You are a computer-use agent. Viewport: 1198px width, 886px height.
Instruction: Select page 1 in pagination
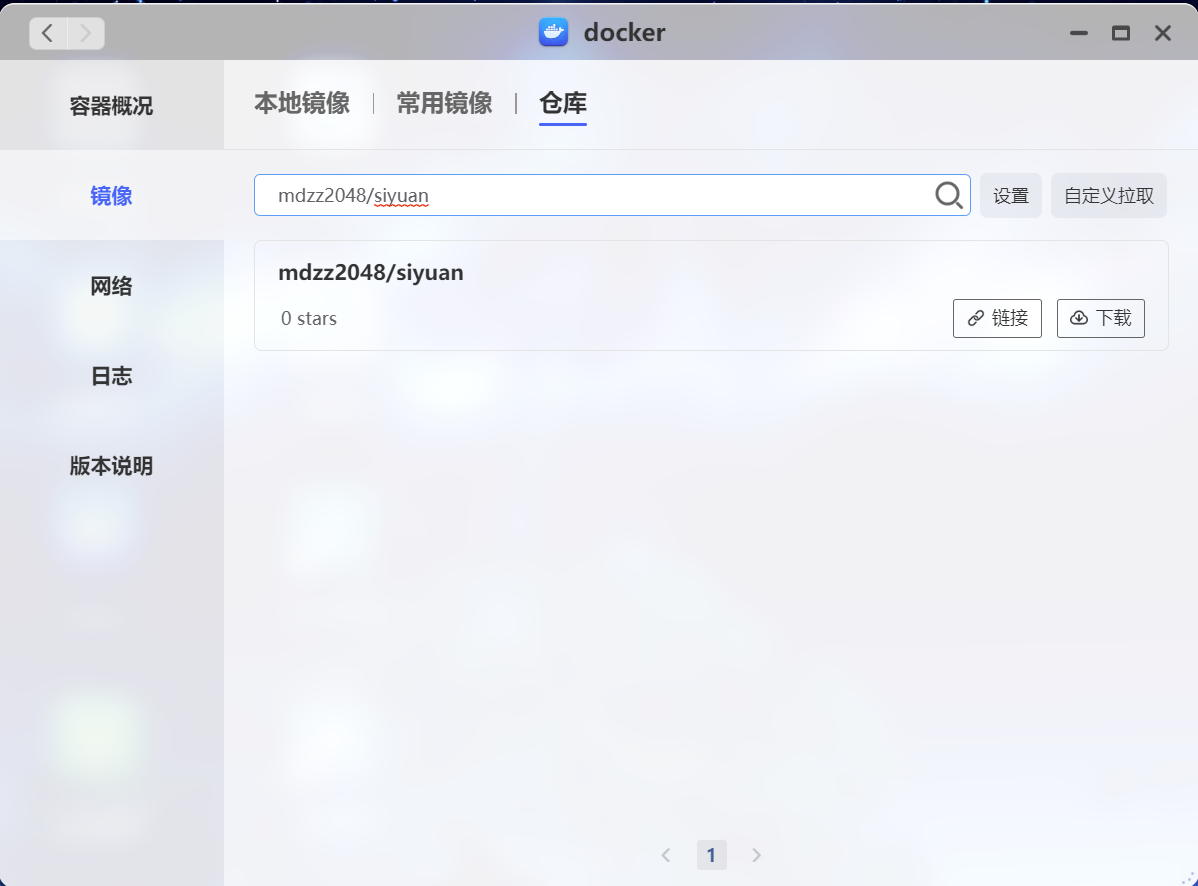711,855
